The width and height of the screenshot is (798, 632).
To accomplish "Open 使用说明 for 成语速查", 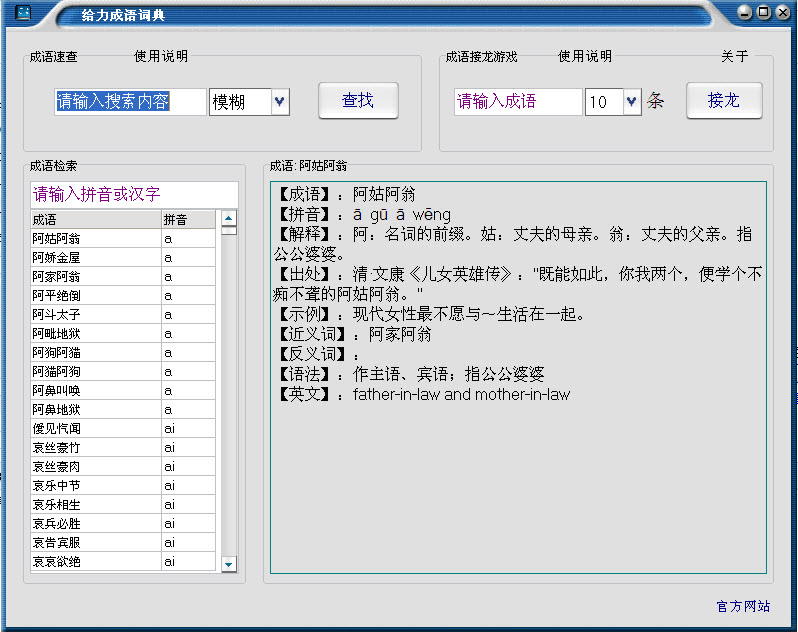I will pyautogui.click(x=161, y=56).
